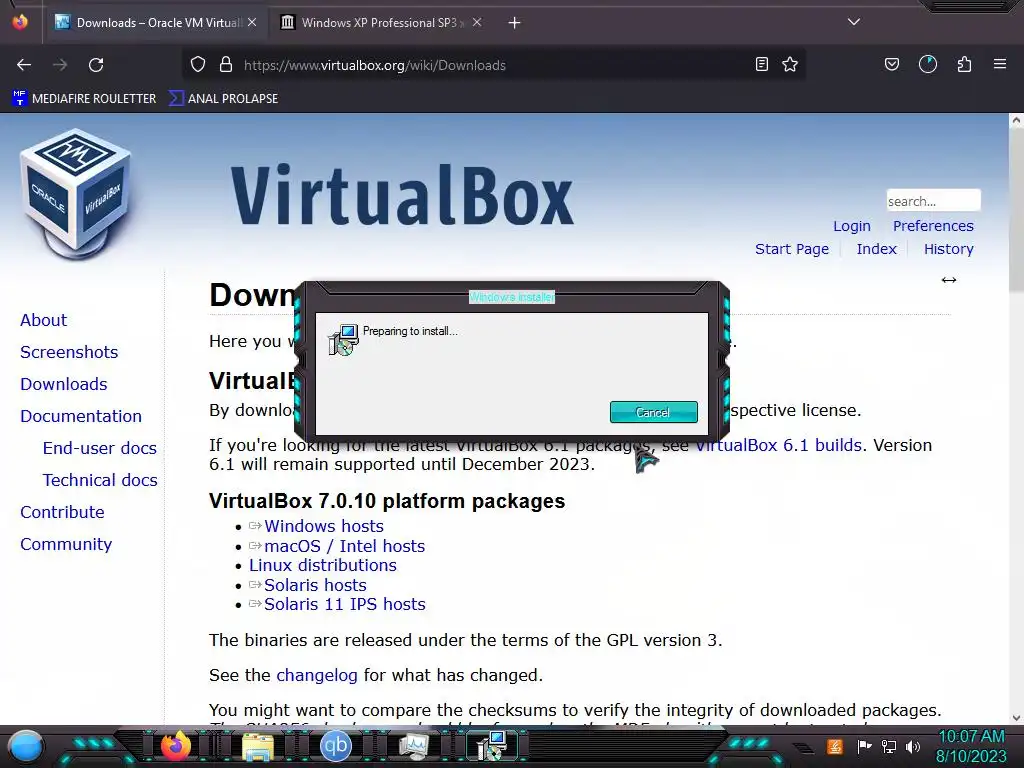1024x768 pixels.
Task: Open the End-user docs link
Action: point(100,448)
